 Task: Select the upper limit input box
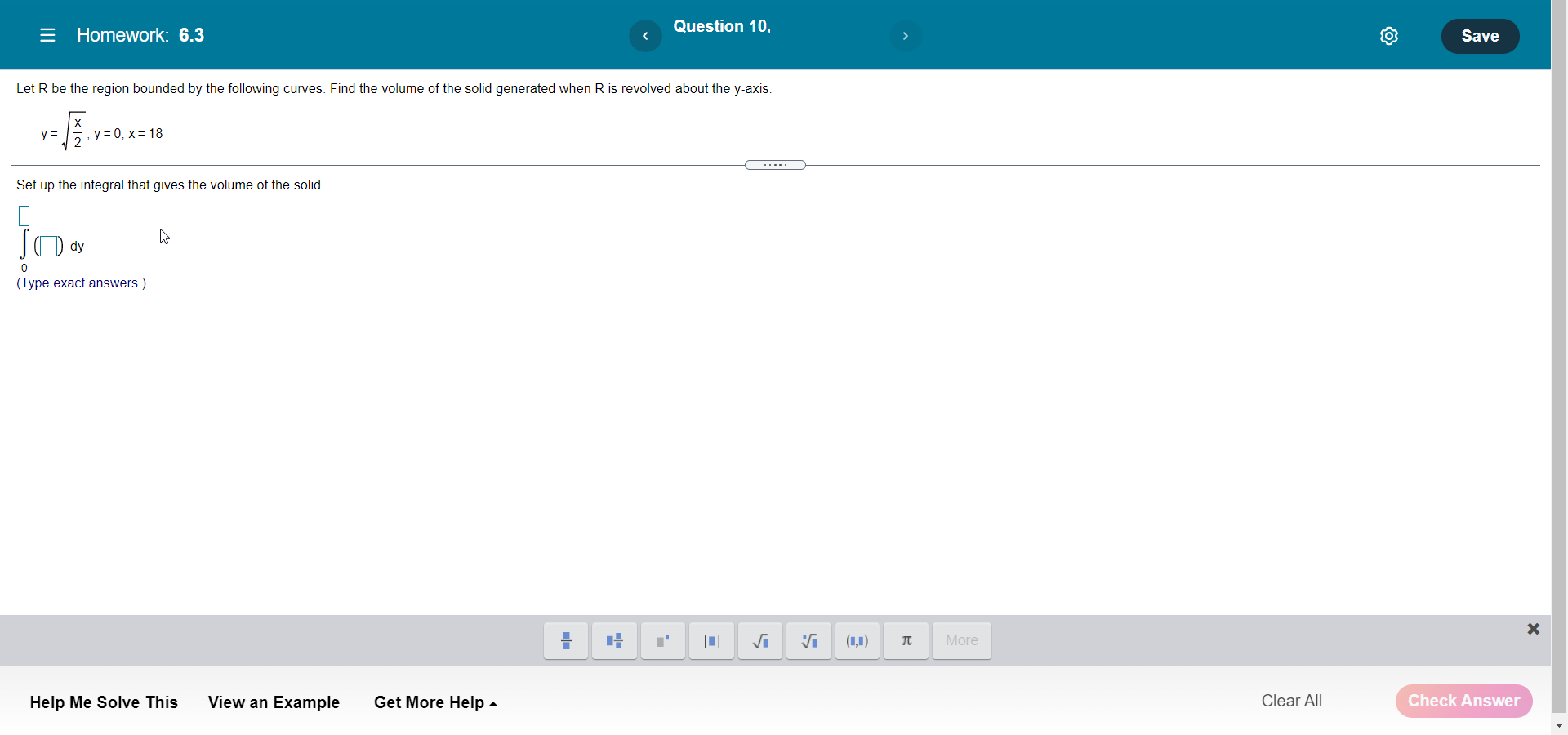(x=24, y=216)
